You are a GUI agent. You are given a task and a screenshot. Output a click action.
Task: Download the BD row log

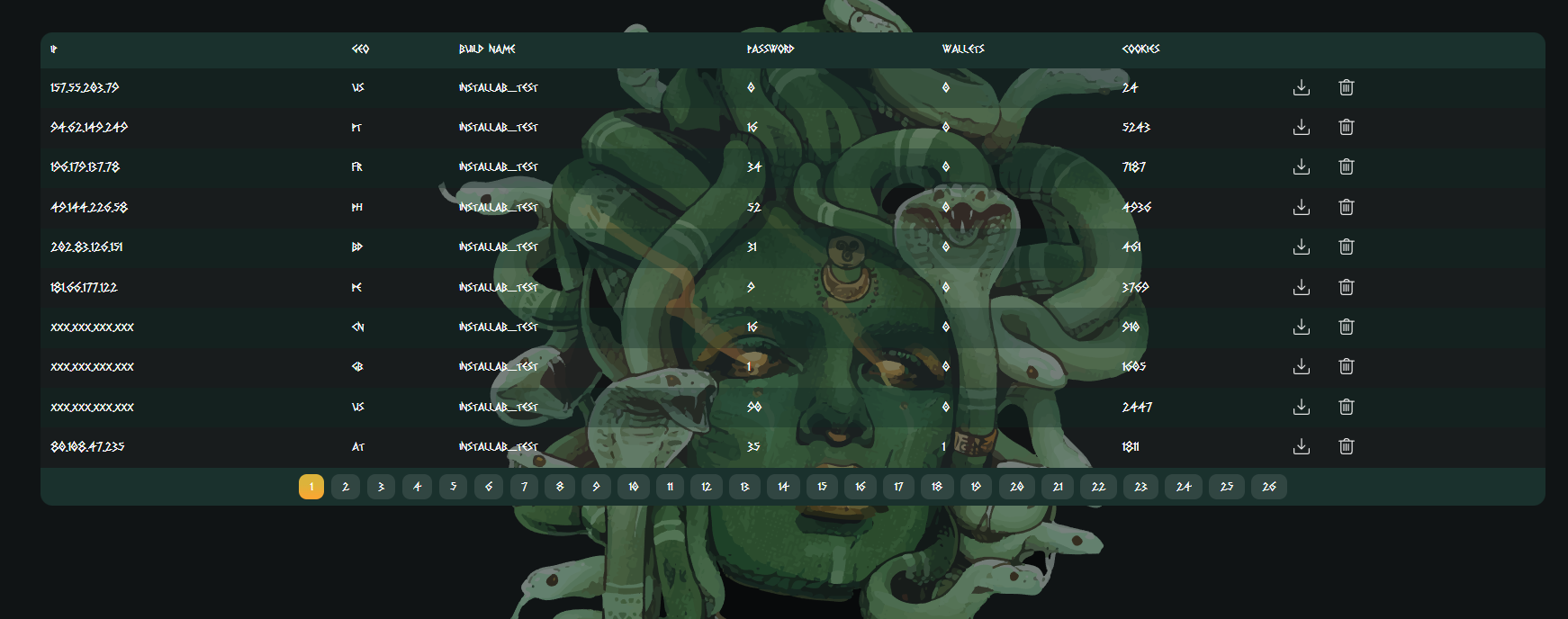click(1302, 247)
